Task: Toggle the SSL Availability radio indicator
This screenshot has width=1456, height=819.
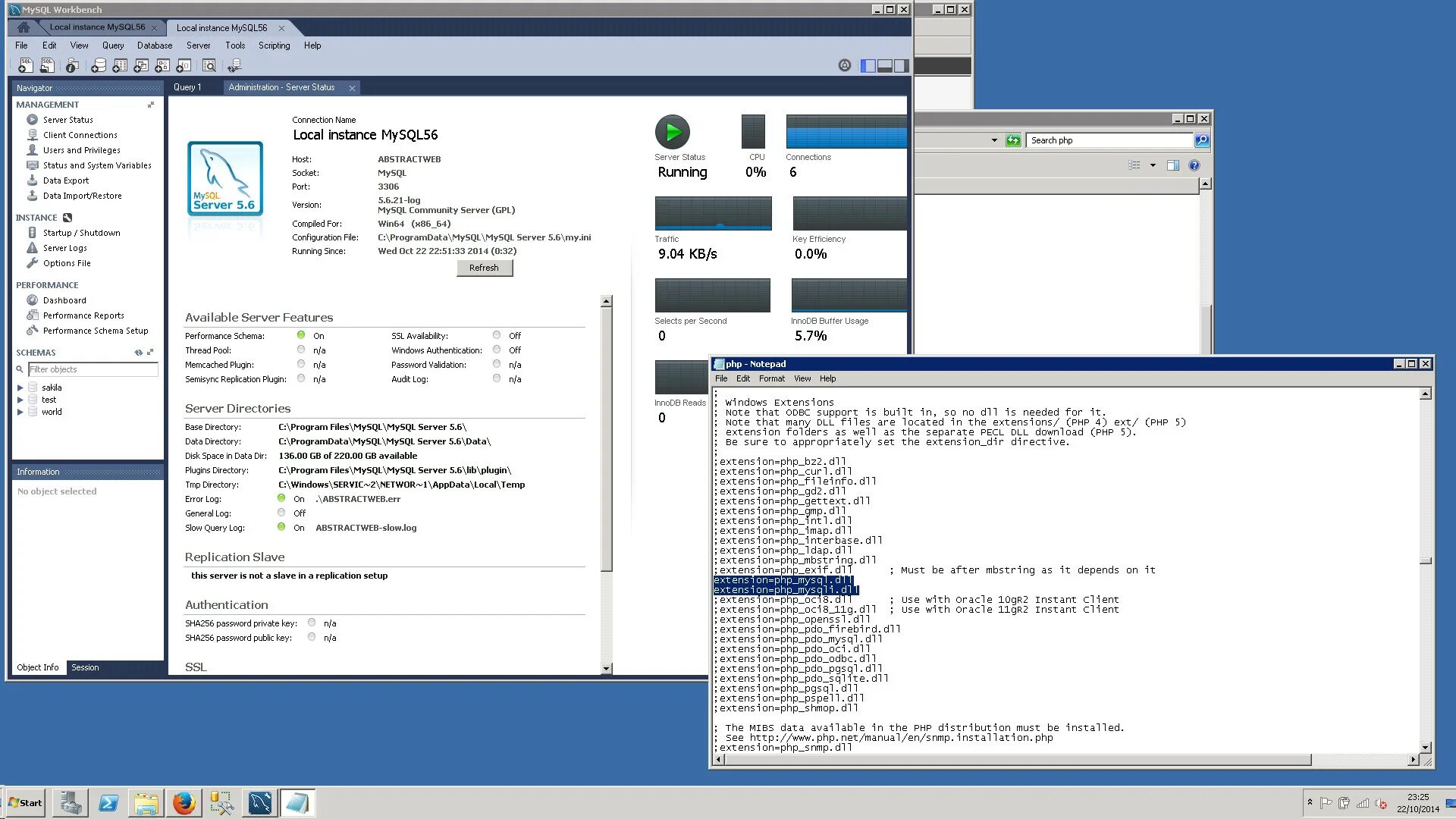Action: (x=497, y=335)
